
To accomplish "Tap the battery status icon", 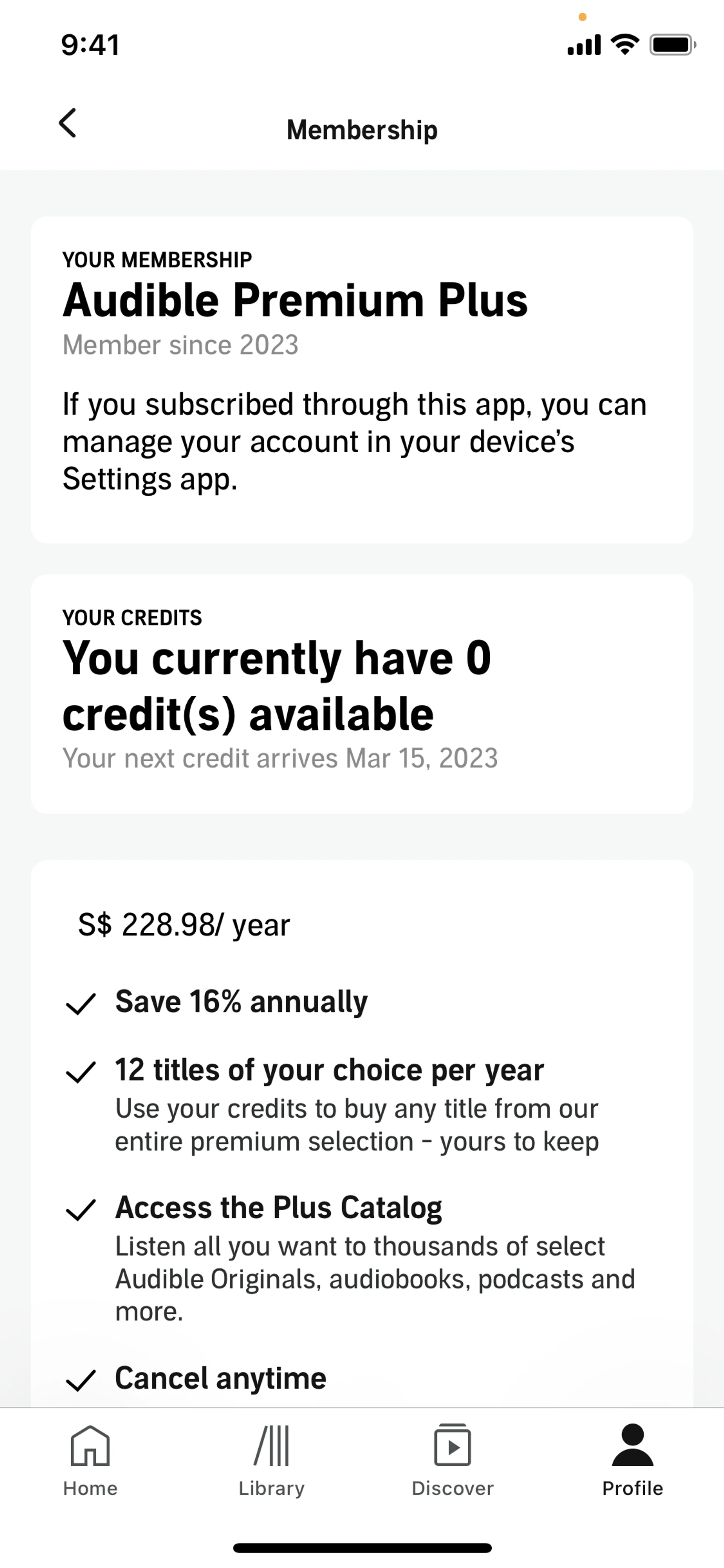I will click(672, 45).
